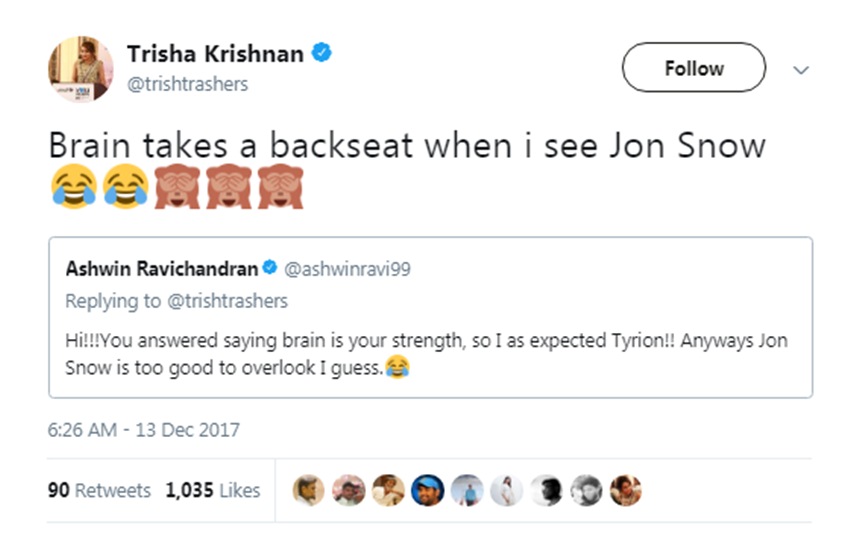The height and width of the screenshot is (543, 850).
Task: View the 90 Retweets list
Action: (99, 490)
